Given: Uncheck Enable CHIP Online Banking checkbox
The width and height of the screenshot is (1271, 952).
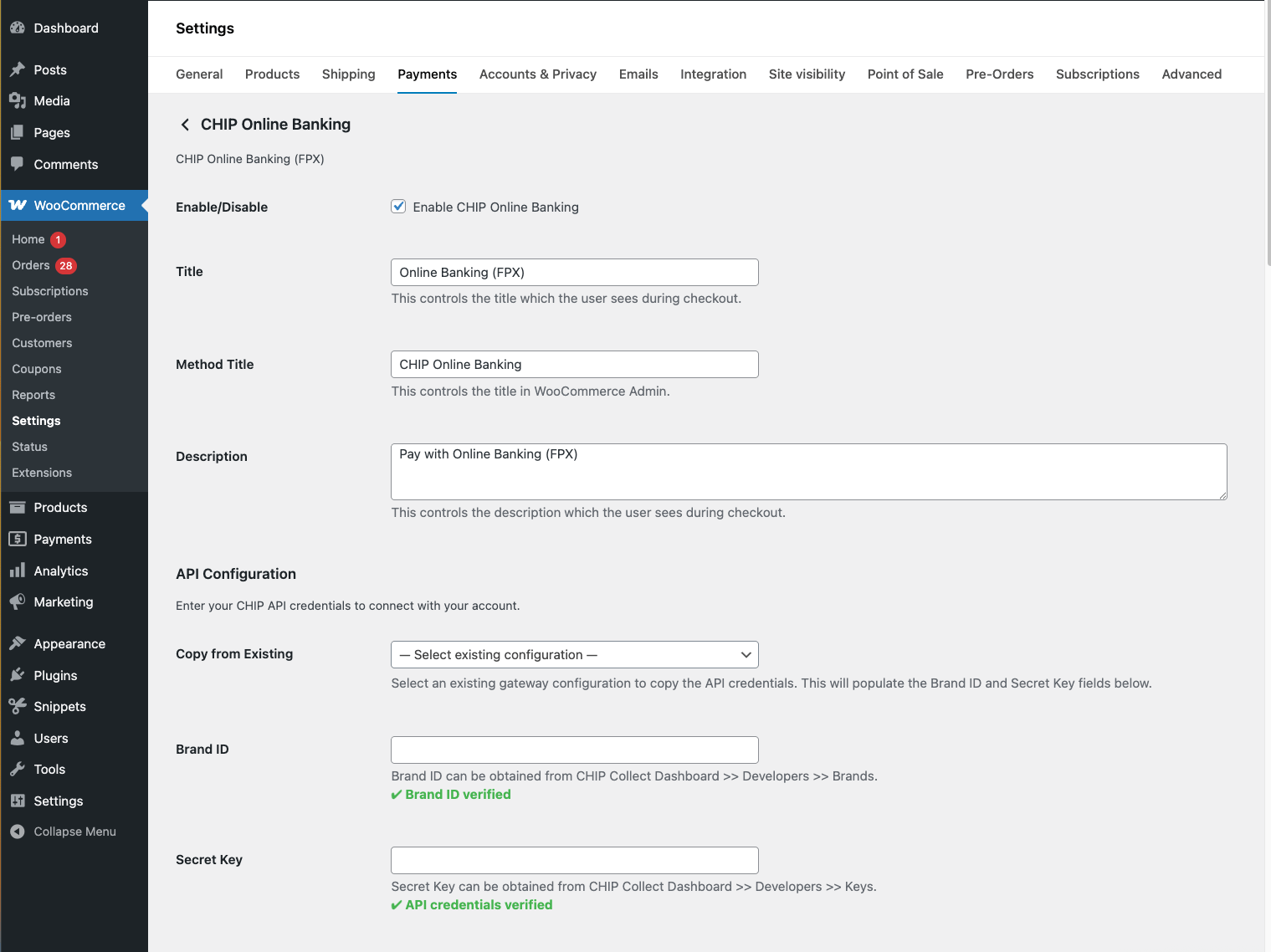Looking at the screenshot, I should (x=398, y=207).
